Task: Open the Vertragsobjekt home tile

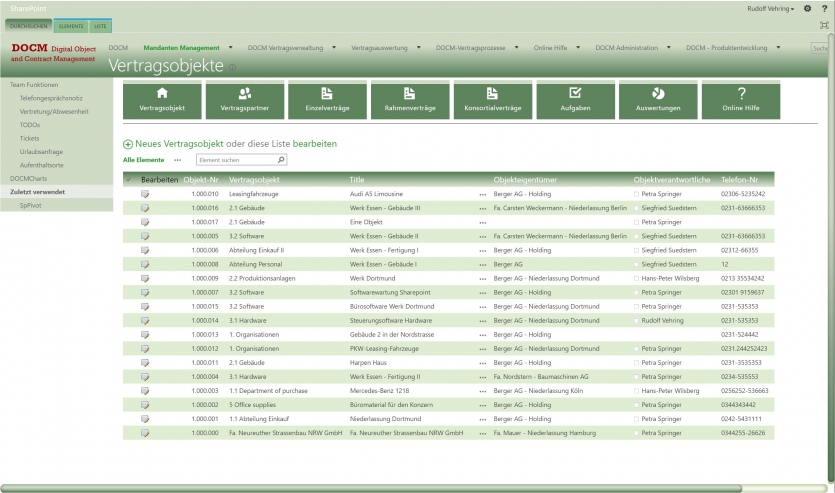Action: (x=162, y=100)
